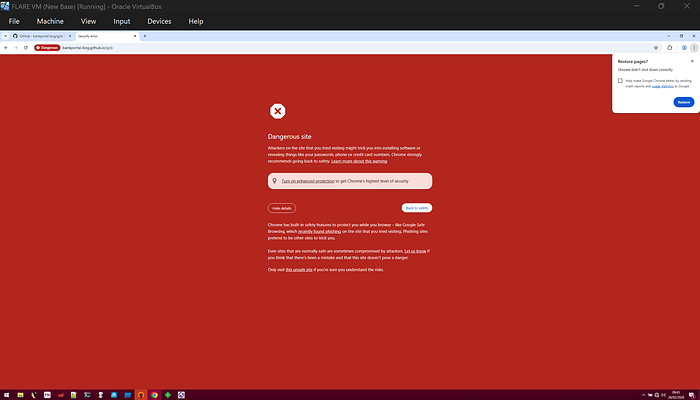
Task: Click the taskbar clock and date
Action: click(678, 395)
